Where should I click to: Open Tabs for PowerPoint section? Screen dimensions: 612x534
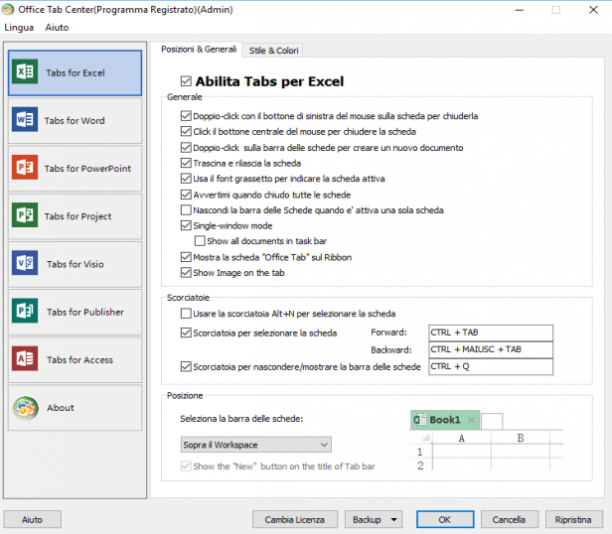75,168
